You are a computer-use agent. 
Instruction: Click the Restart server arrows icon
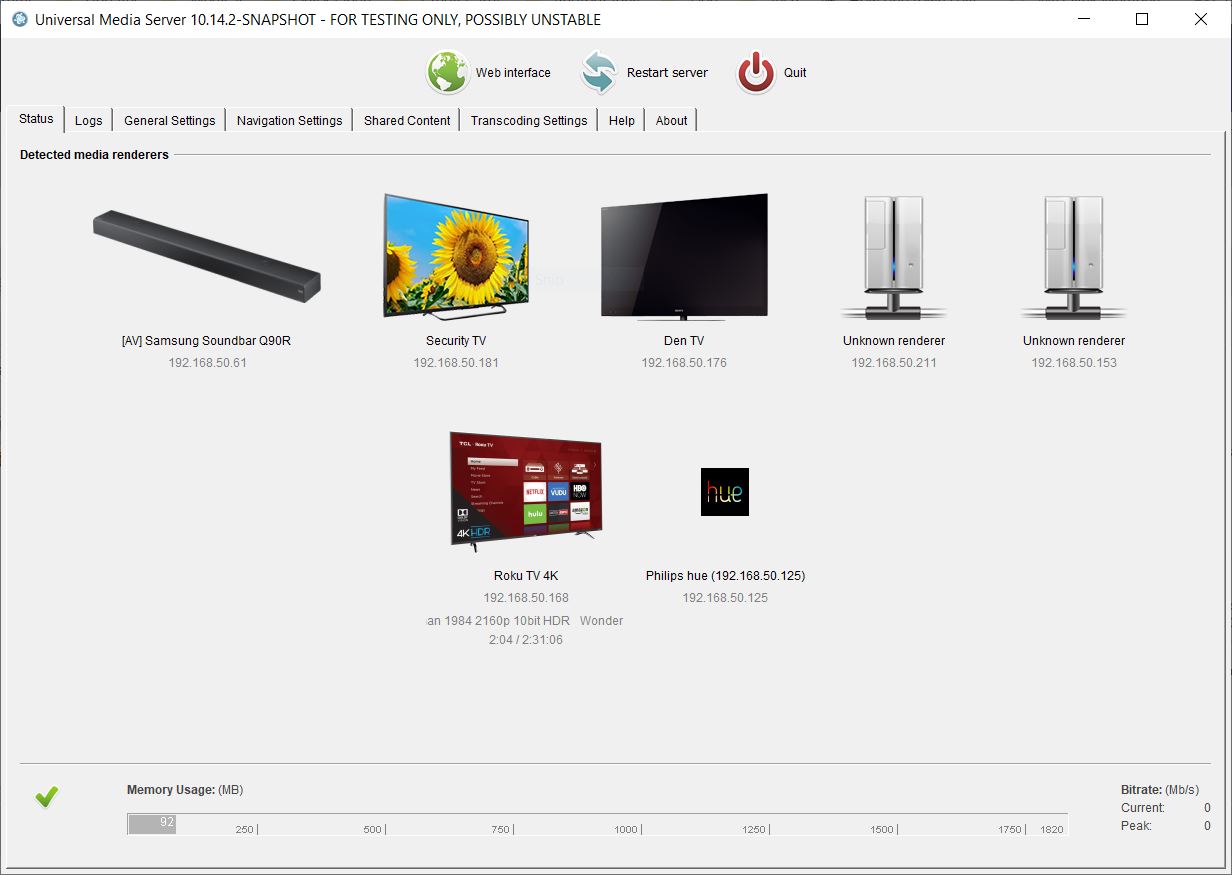[599, 73]
